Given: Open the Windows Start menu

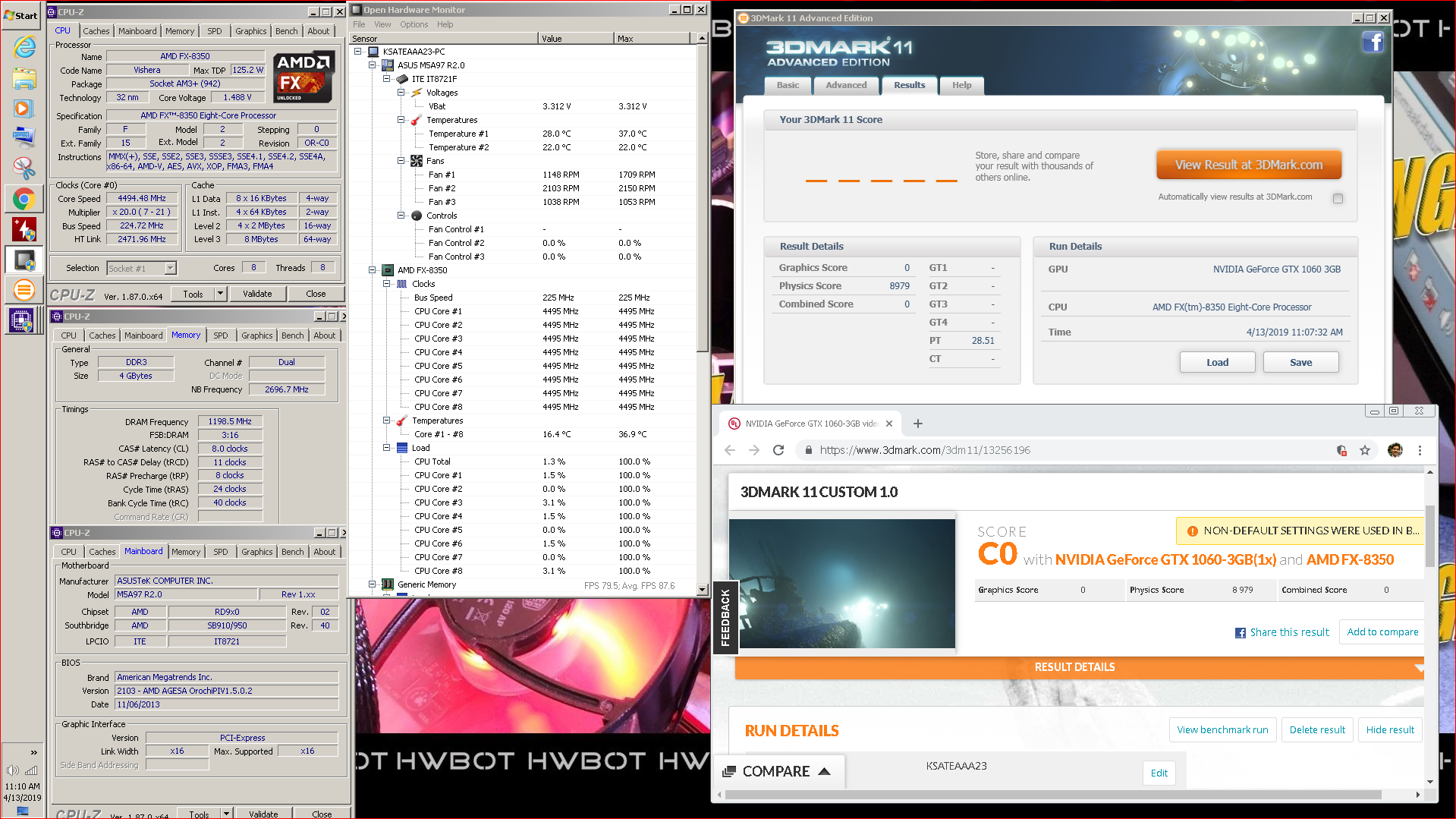Looking at the screenshot, I should coord(21,15).
